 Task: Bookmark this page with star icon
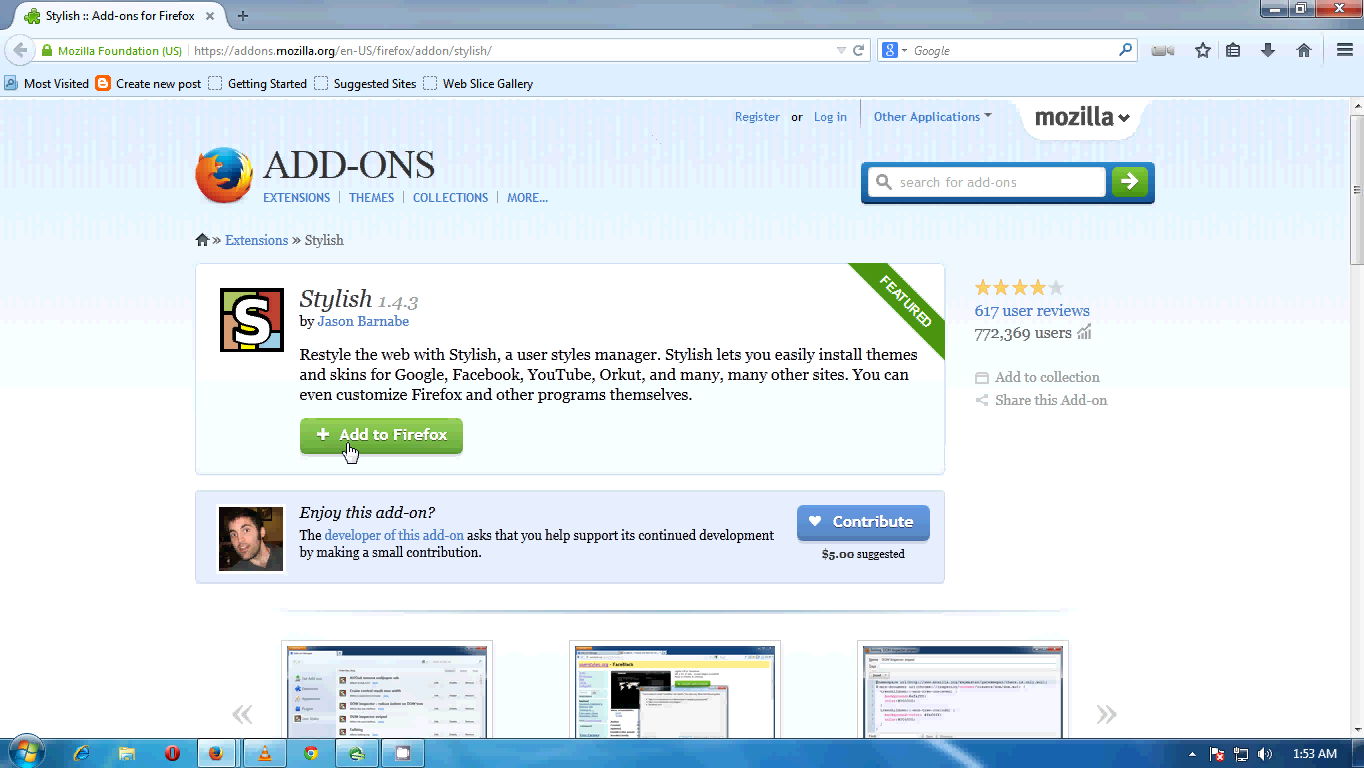pos(1203,50)
